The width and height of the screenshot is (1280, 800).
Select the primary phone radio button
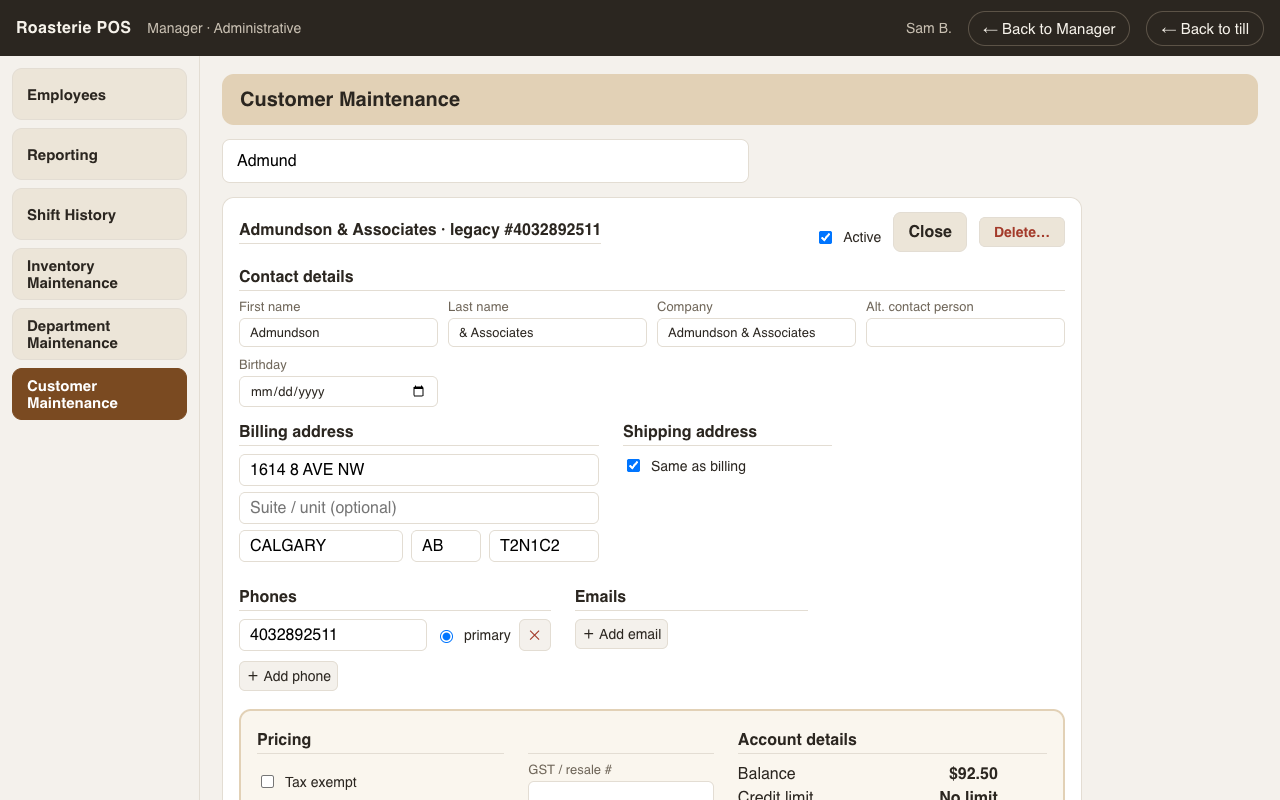tap(446, 636)
